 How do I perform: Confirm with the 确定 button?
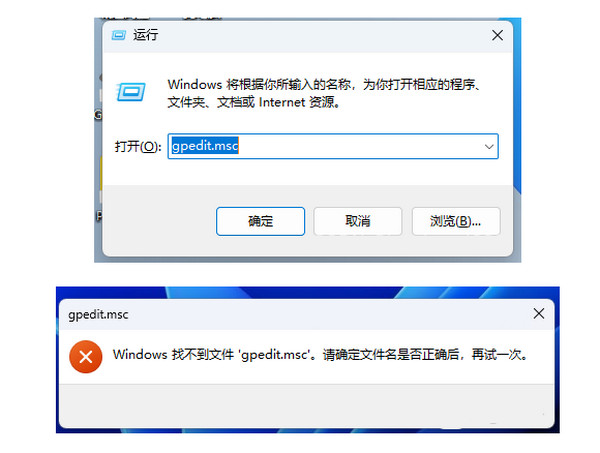(x=260, y=221)
